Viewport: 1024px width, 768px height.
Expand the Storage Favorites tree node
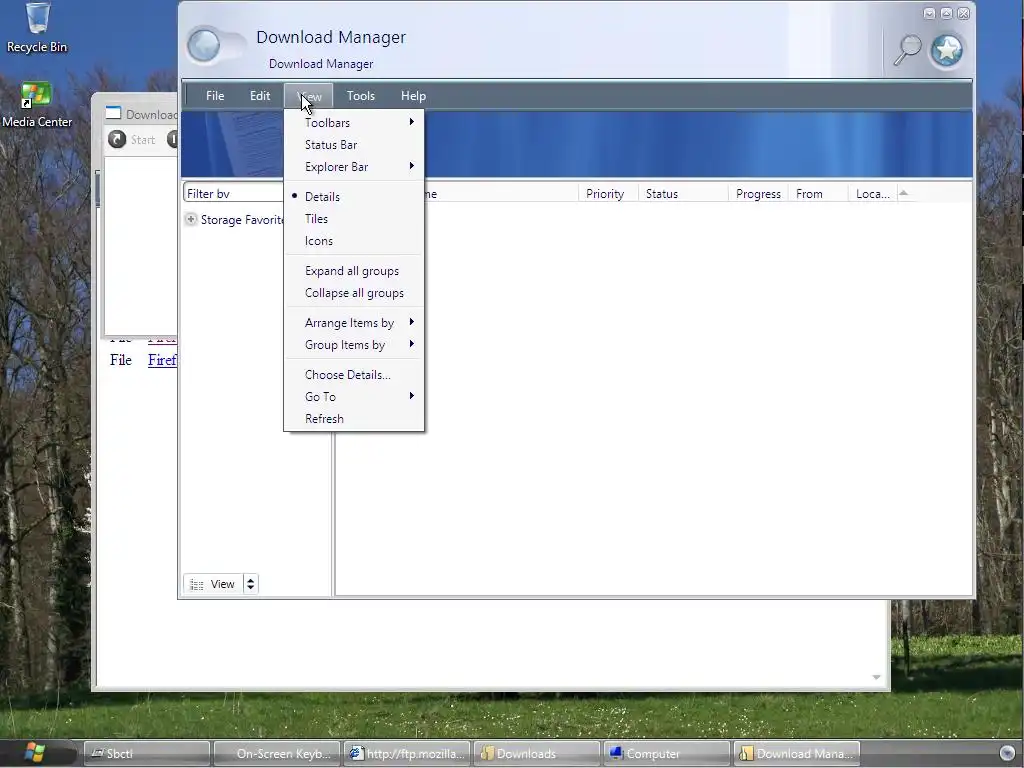coord(191,219)
